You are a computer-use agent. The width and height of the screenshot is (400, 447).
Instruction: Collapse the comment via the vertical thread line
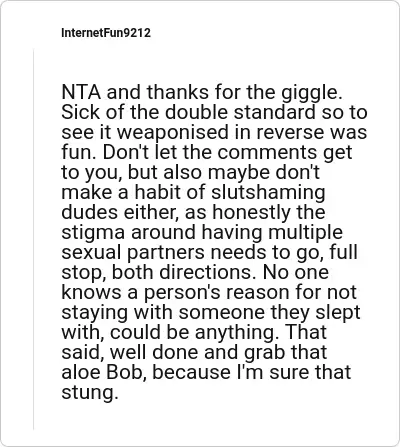33,239
